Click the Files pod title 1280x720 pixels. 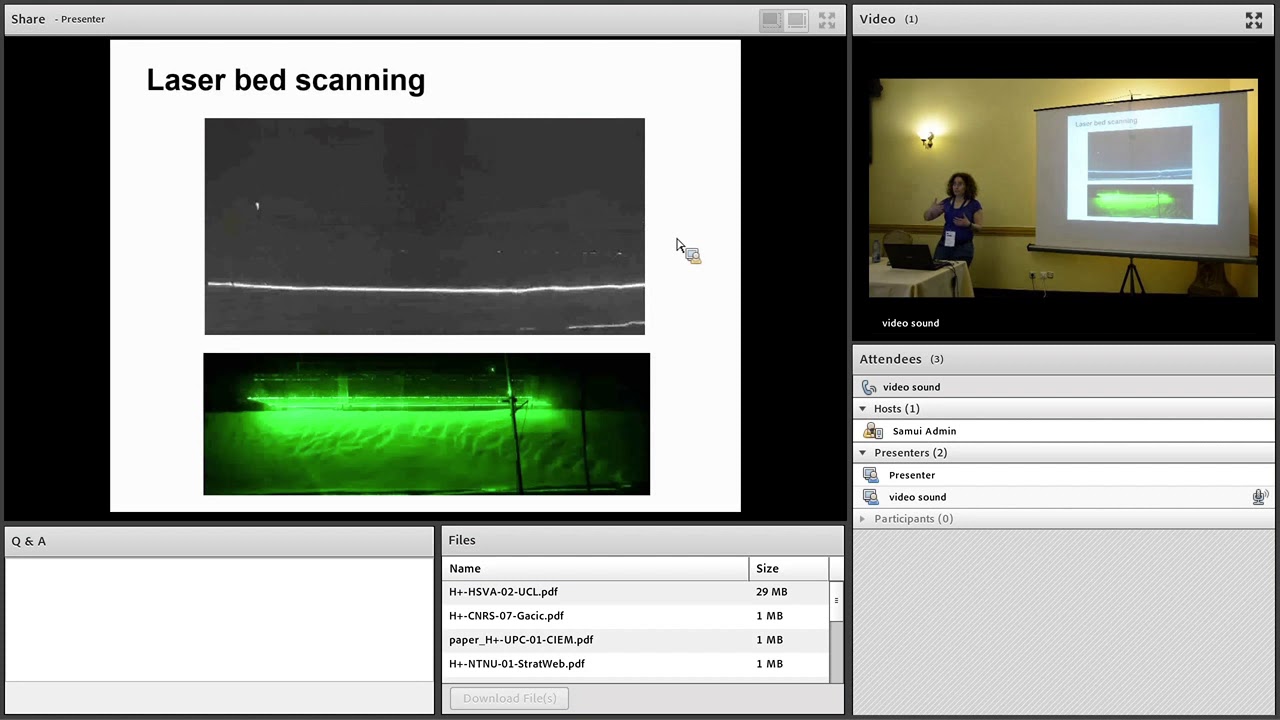click(x=462, y=540)
